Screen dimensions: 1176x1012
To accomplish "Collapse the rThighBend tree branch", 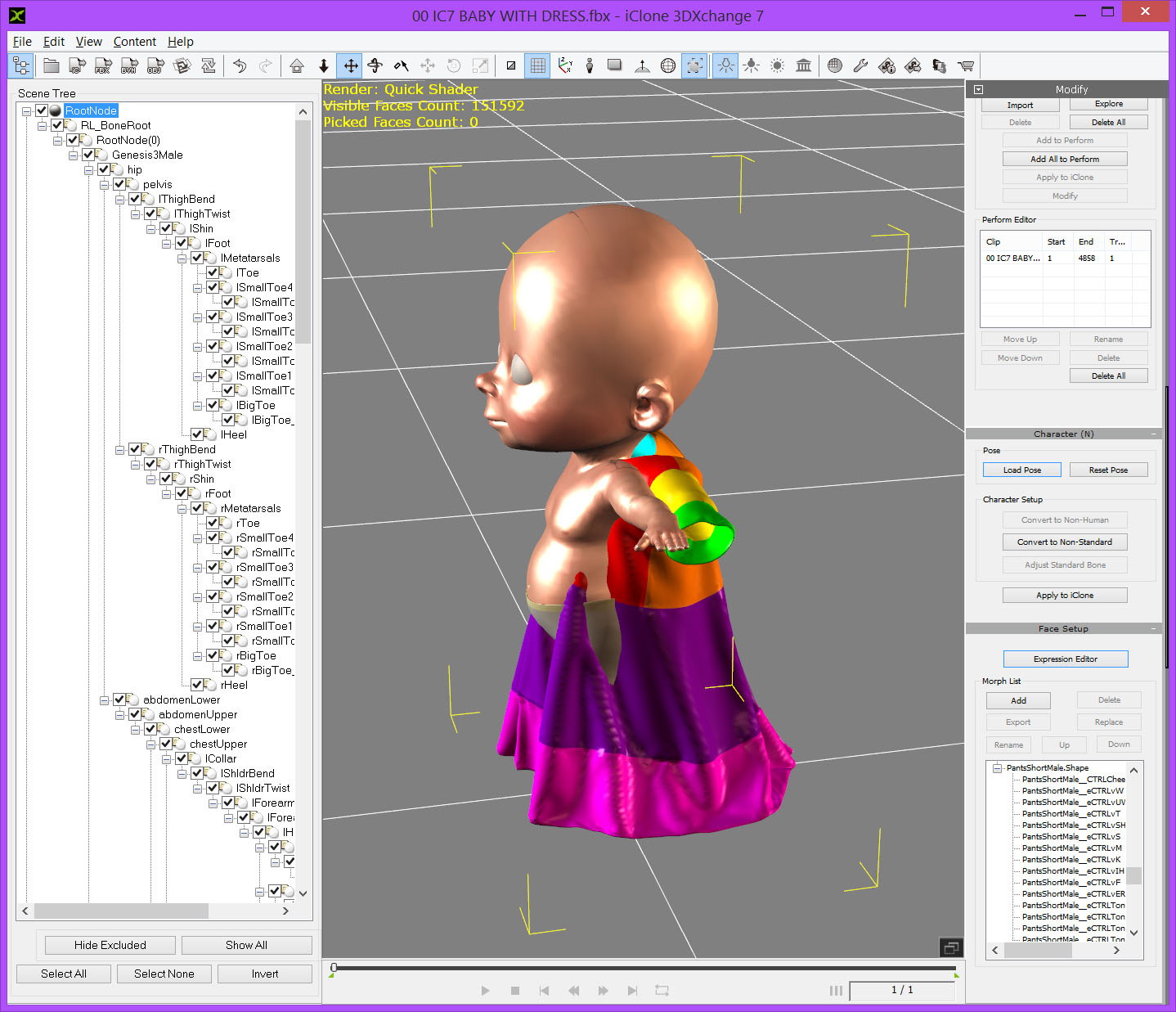I will (x=119, y=449).
